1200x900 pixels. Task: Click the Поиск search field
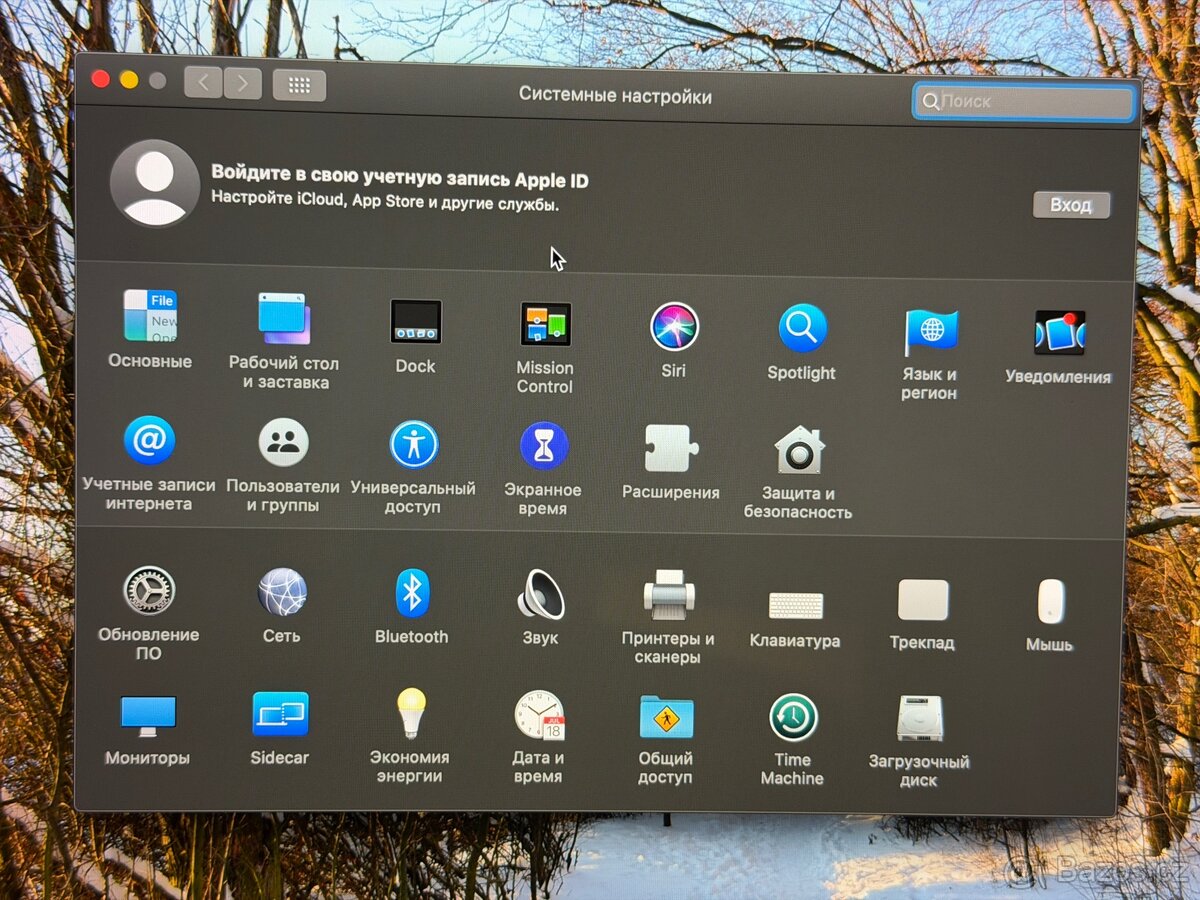pos(1024,102)
